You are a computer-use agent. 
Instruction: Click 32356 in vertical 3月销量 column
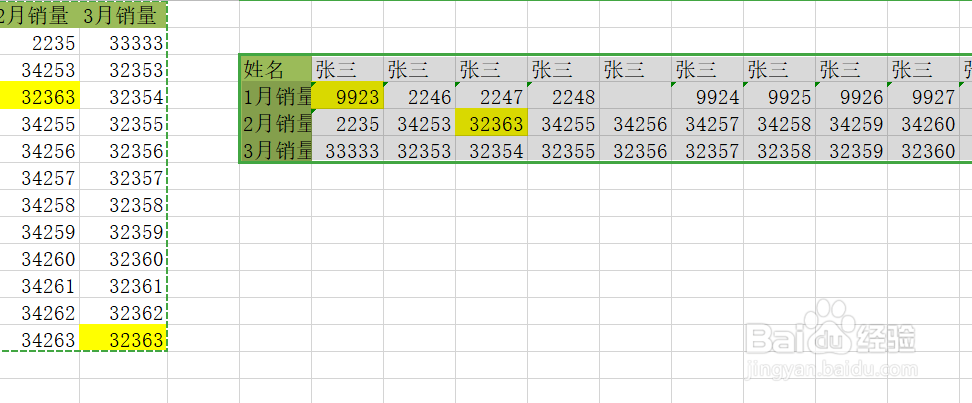[x=123, y=150]
